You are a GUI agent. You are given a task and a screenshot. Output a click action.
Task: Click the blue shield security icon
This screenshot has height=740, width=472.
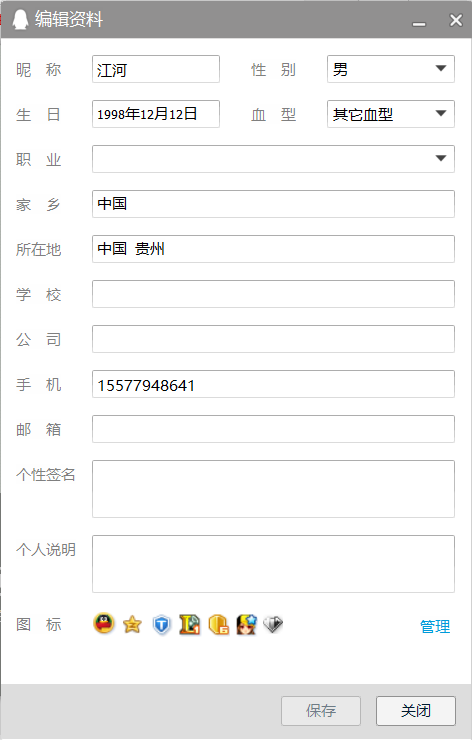click(x=161, y=625)
